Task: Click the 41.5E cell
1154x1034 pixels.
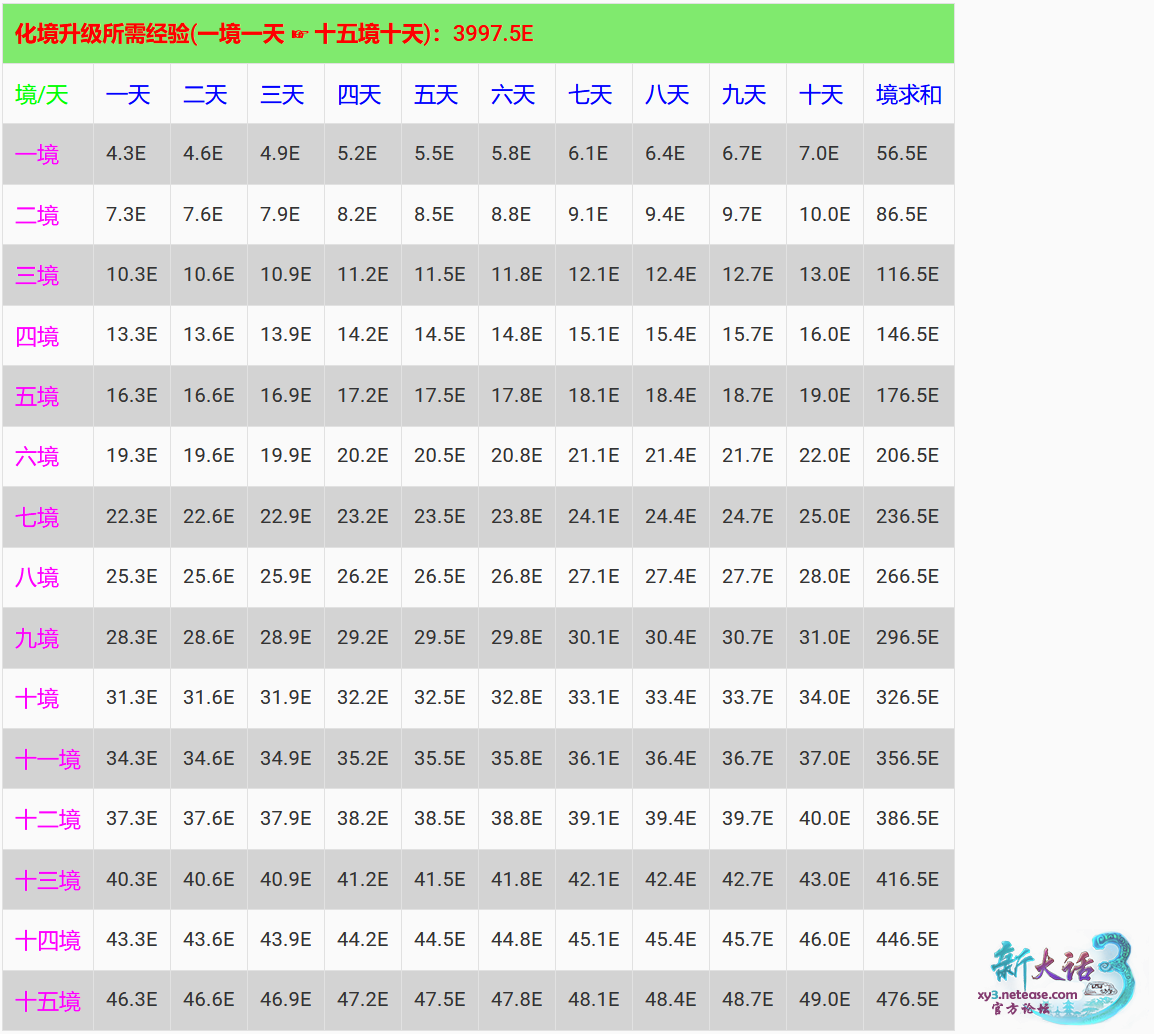Action: point(439,879)
